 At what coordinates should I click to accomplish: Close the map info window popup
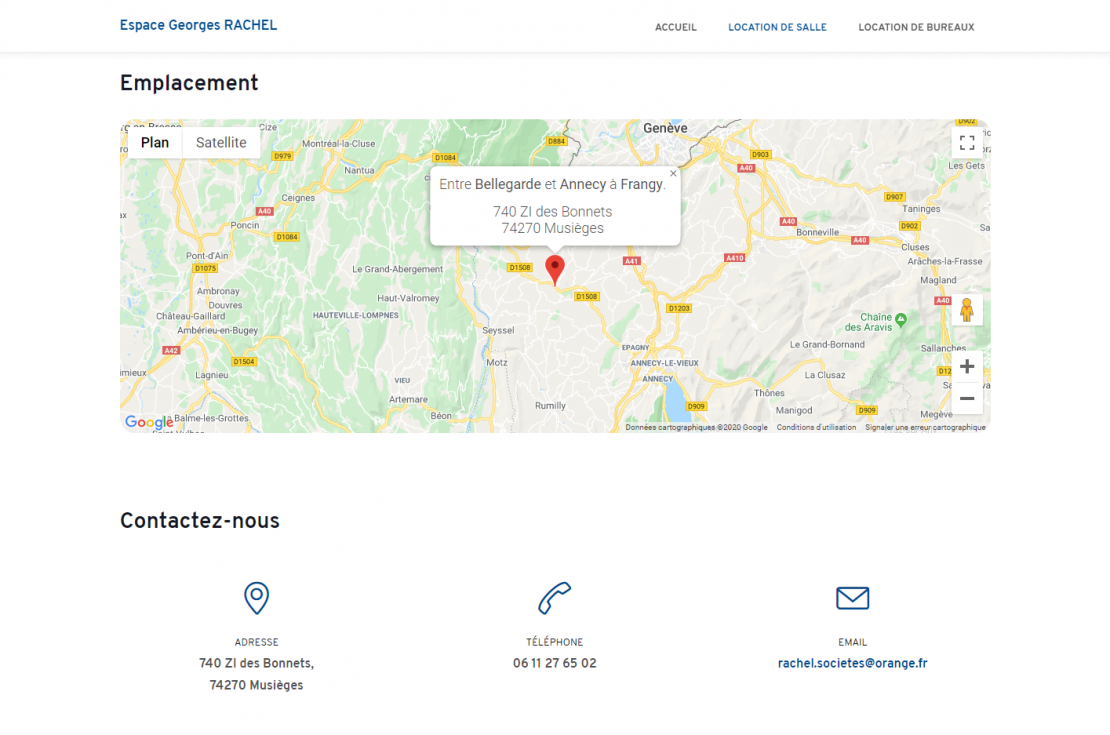point(673,173)
